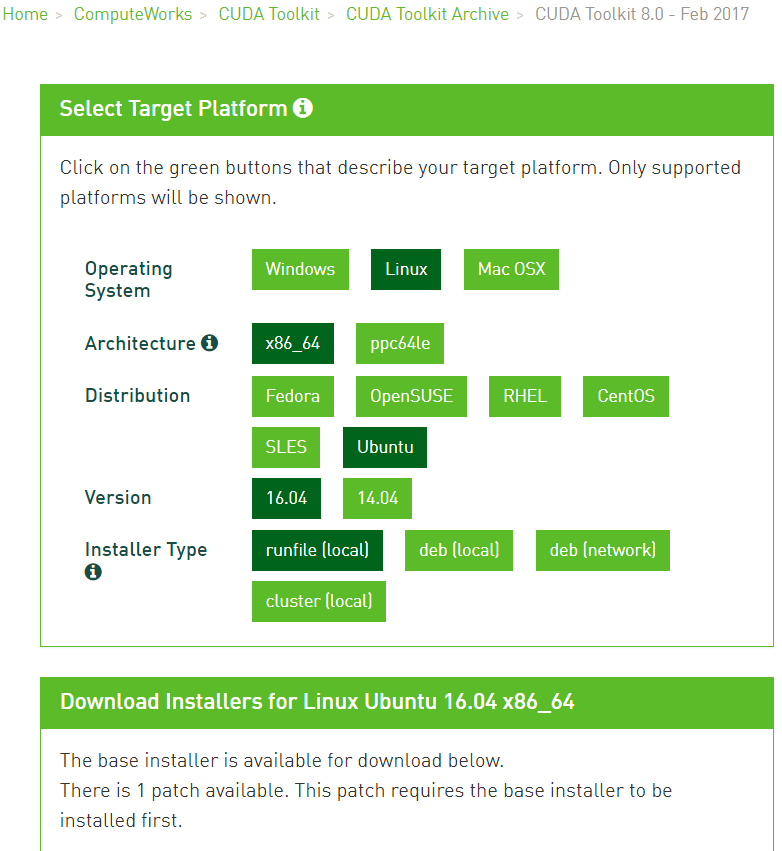The height and width of the screenshot is (851, 782).
Task: Select deb (network) installer type
Action: point(603,550)
